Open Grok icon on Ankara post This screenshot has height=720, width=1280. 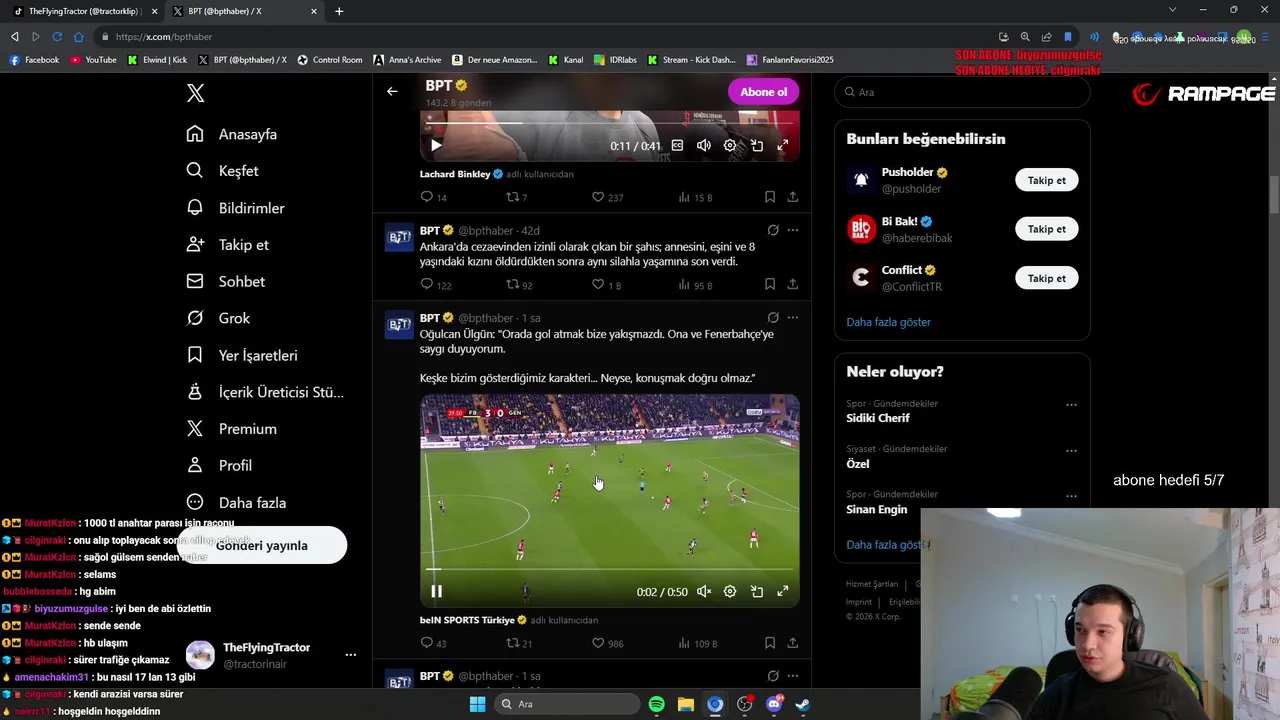coord(773,230)
